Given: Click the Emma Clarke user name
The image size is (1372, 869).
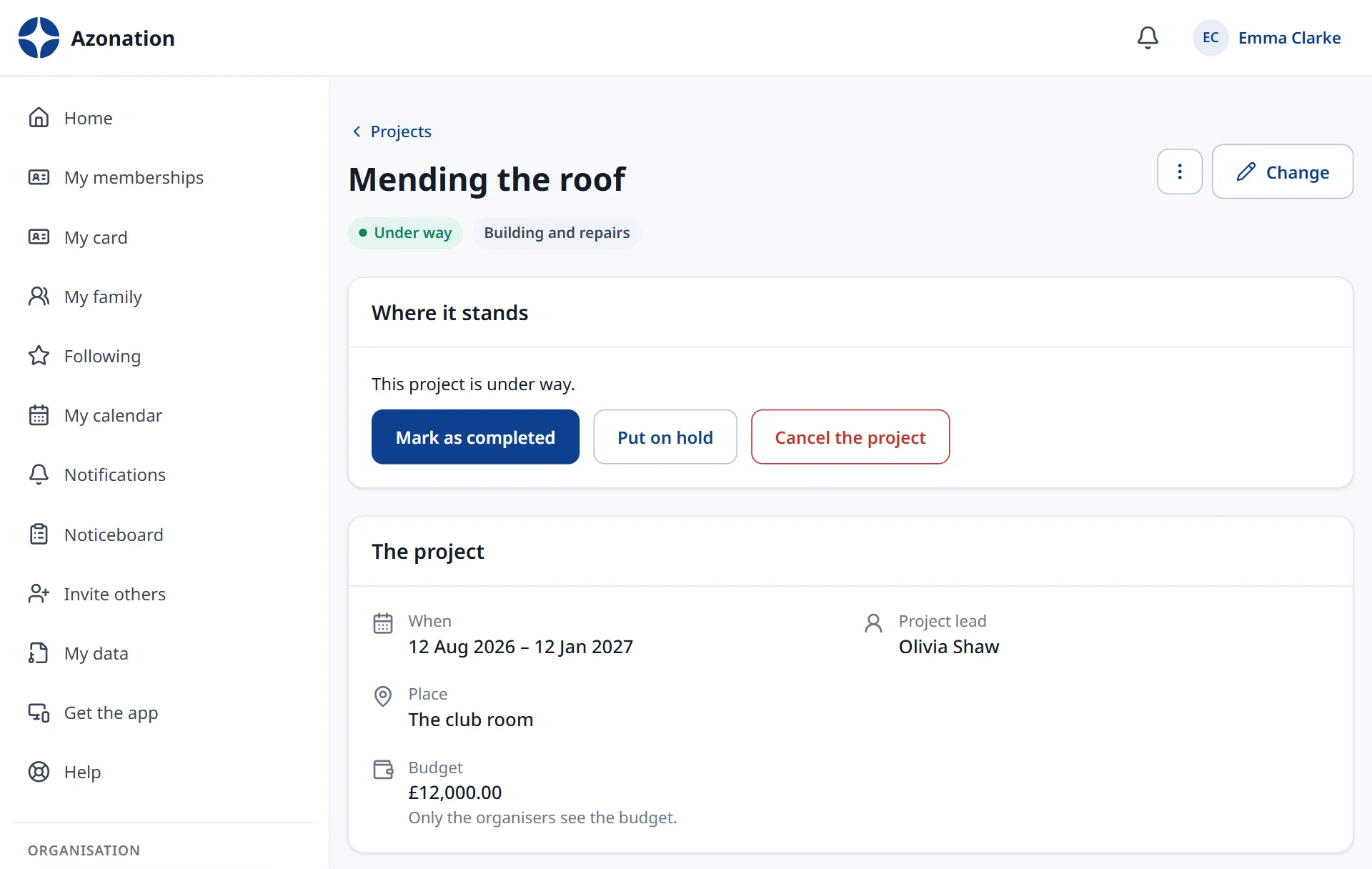Looking at the screenshot, I should click(x=1289, y=38).
